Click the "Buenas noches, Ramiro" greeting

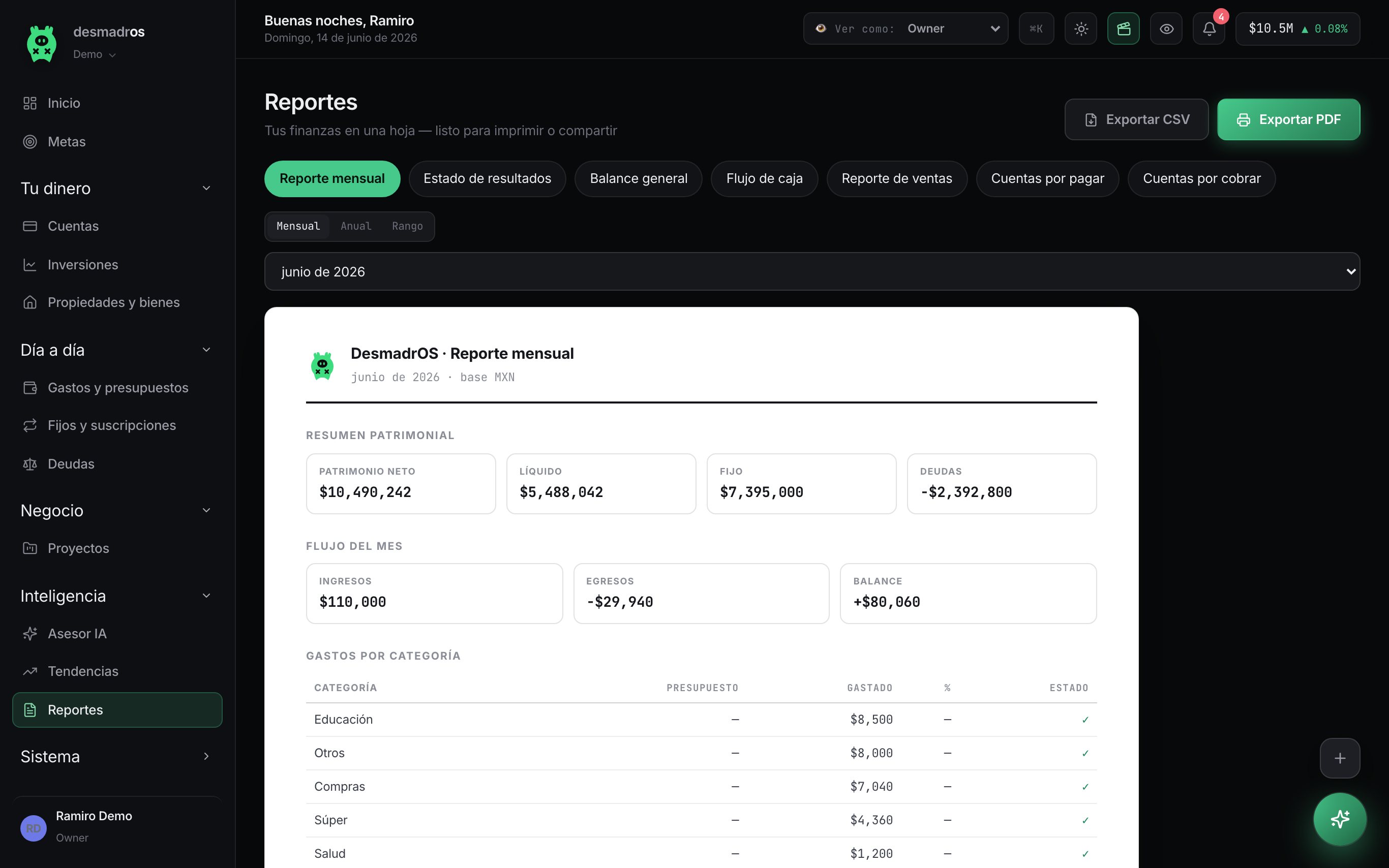click(x=339, y=21)
